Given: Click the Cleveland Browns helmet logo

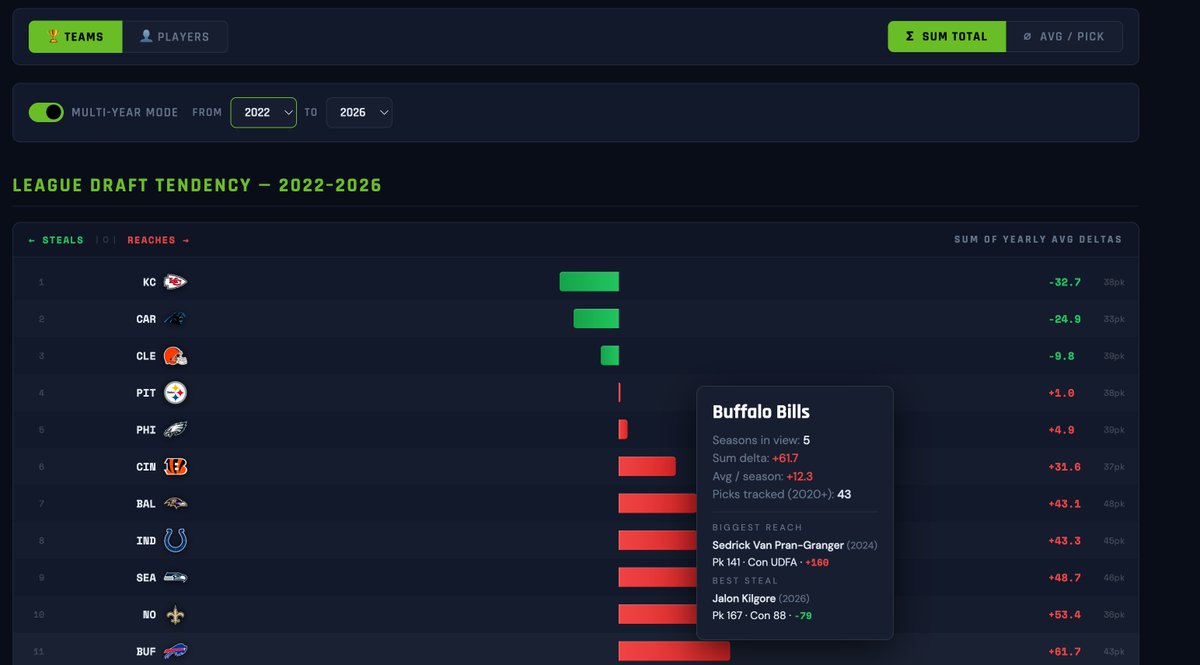Looking at the screenshot, I should point(175,356).
